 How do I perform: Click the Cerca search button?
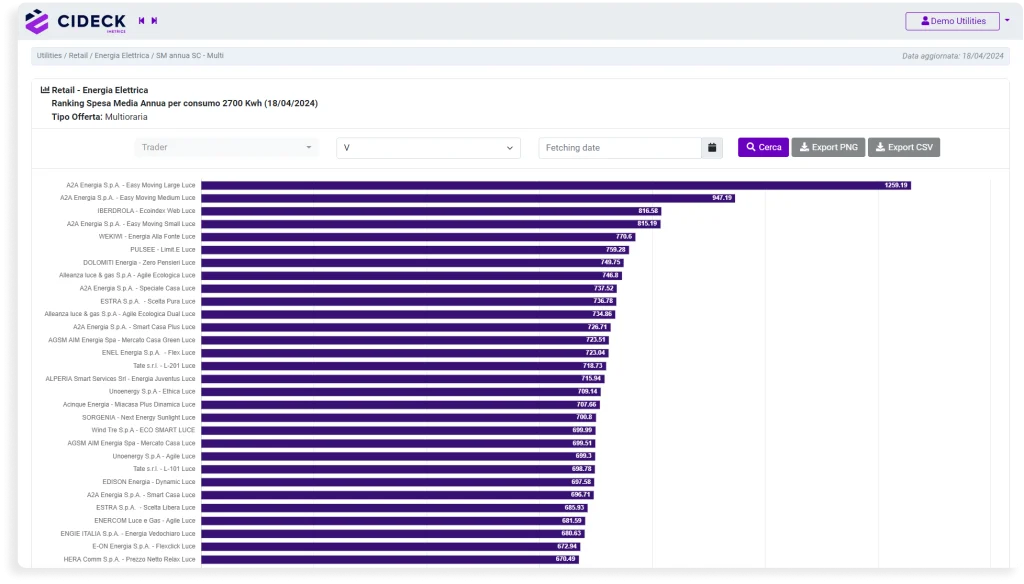point(763,147)
